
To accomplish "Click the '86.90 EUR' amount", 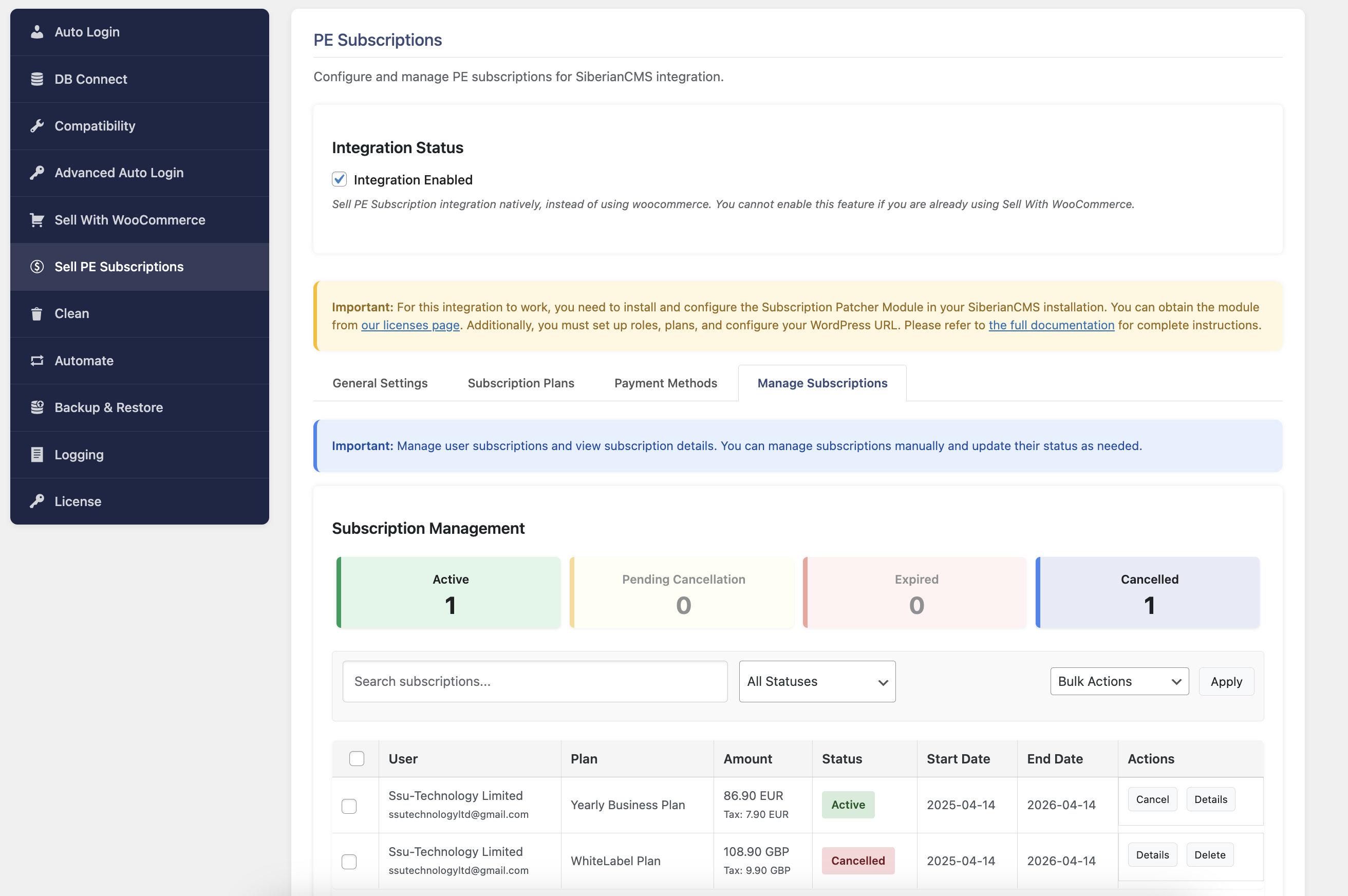I will (x=753, y=795).
